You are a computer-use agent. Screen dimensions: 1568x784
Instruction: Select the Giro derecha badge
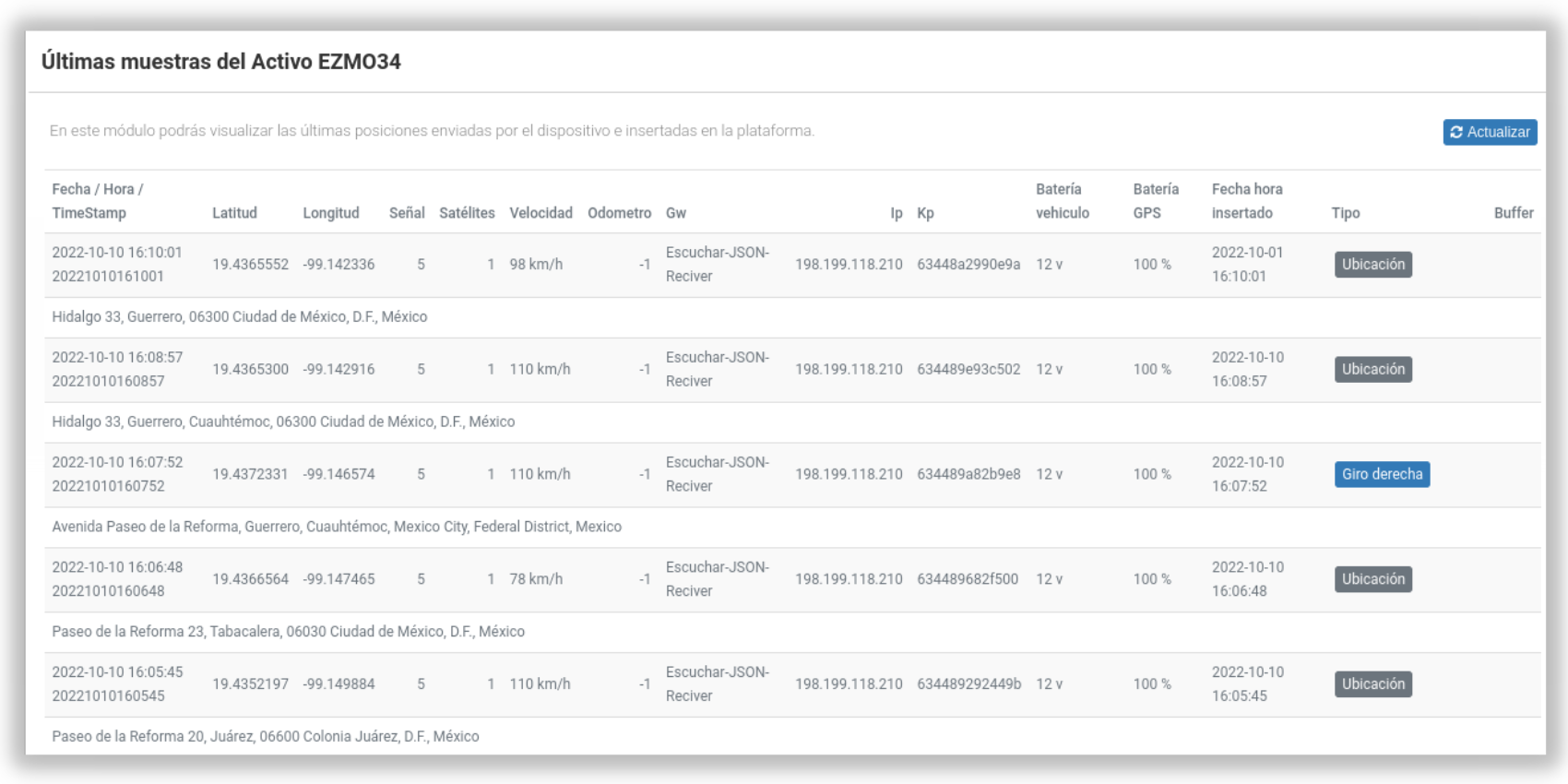click(1382, 475)
